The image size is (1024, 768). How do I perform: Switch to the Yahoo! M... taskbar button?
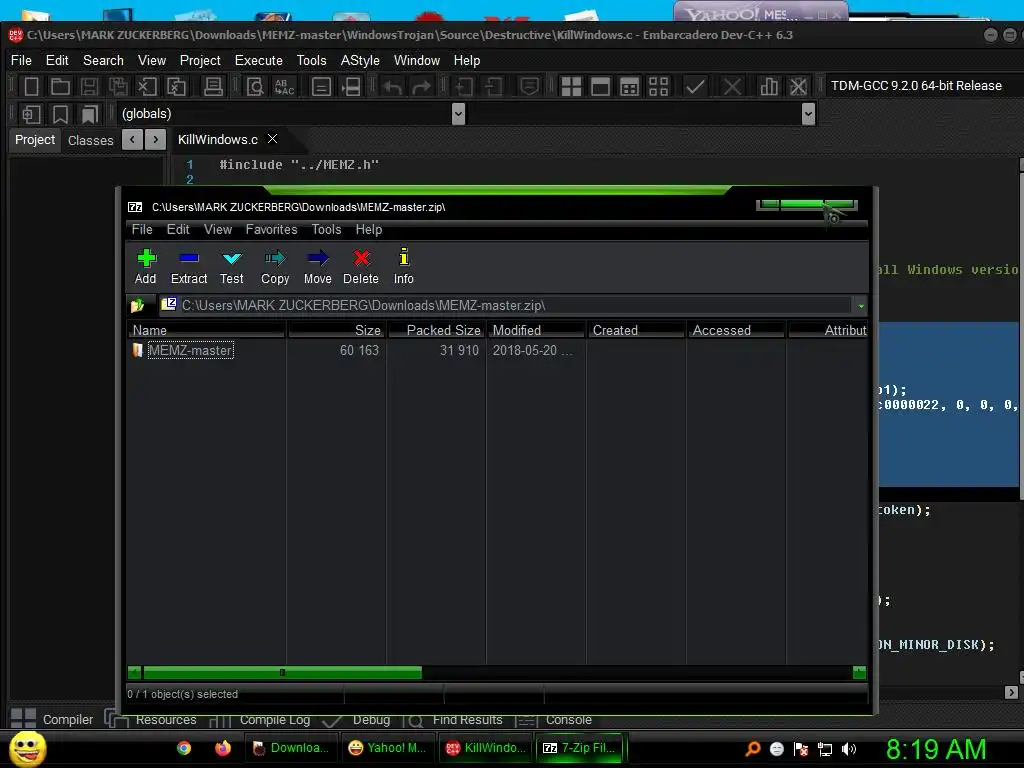(x=387, y=748)
